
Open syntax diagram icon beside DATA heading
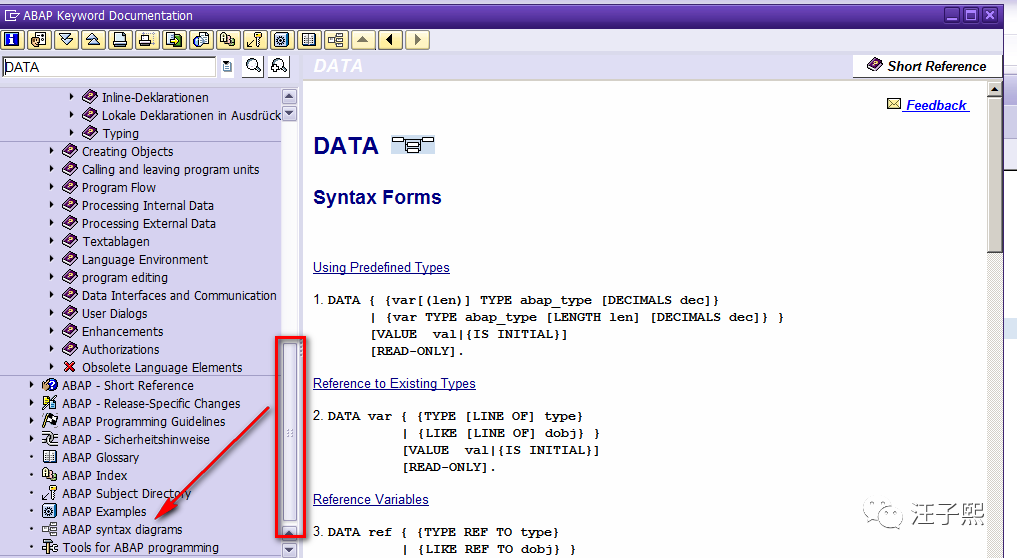point(413,145)
